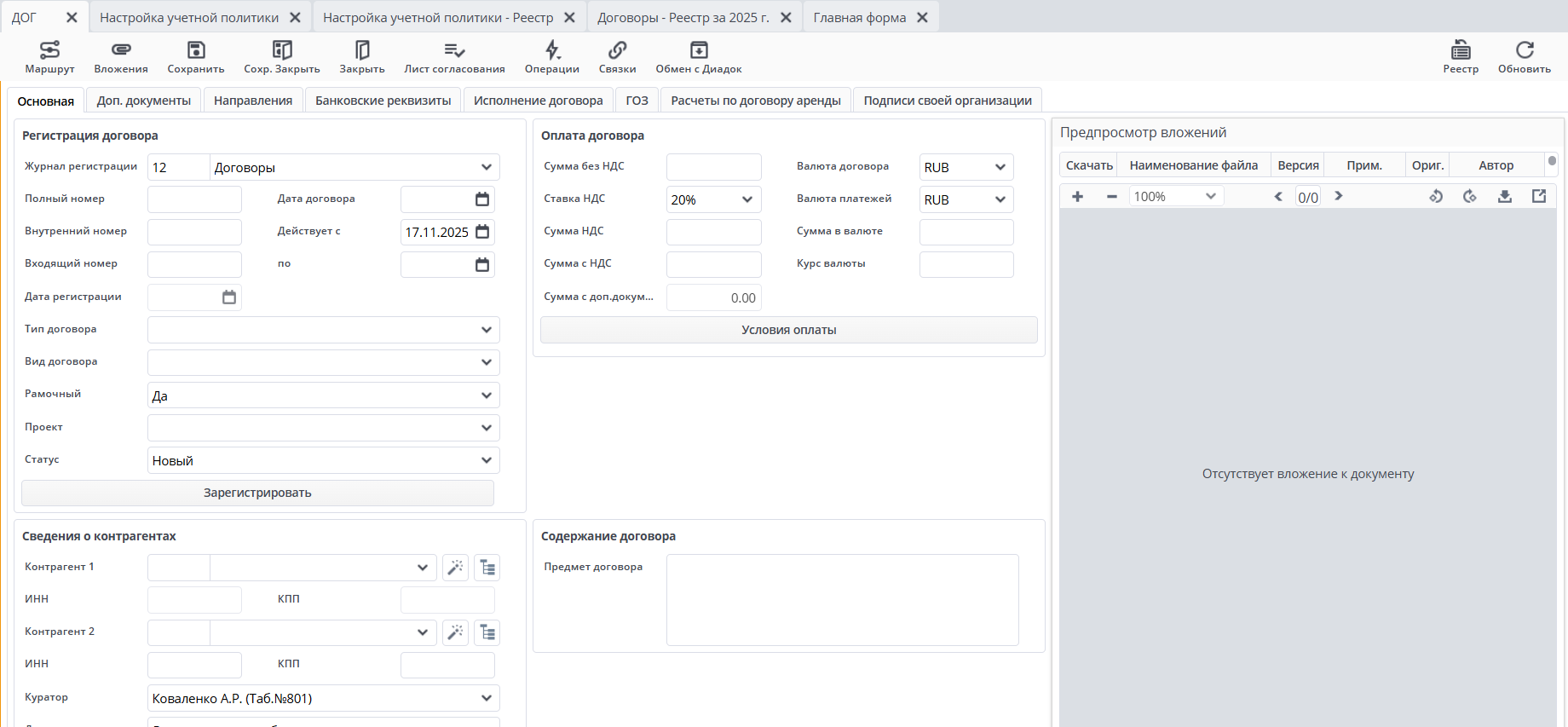The height and width of the screenshot is (727, 1568).
Task: Click the Условия оплаты button
Action: click(x=788, y=330)
